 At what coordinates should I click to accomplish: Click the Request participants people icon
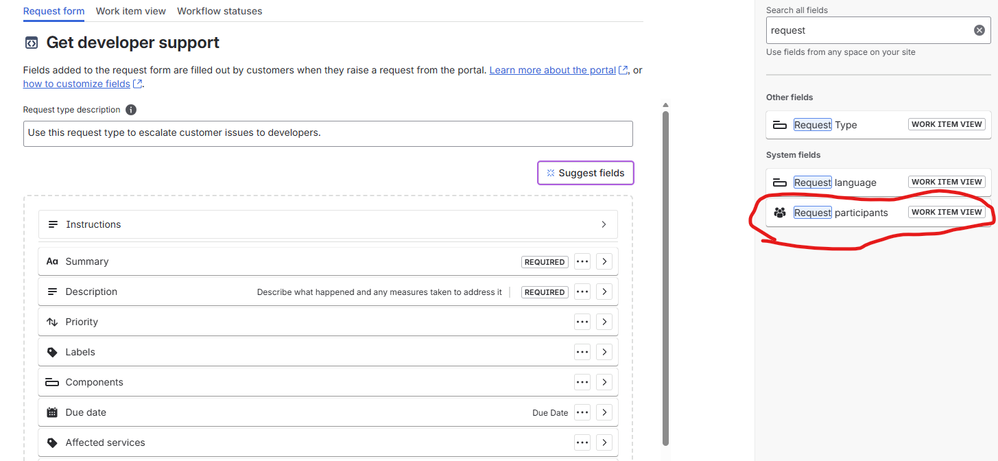point(780,213)
